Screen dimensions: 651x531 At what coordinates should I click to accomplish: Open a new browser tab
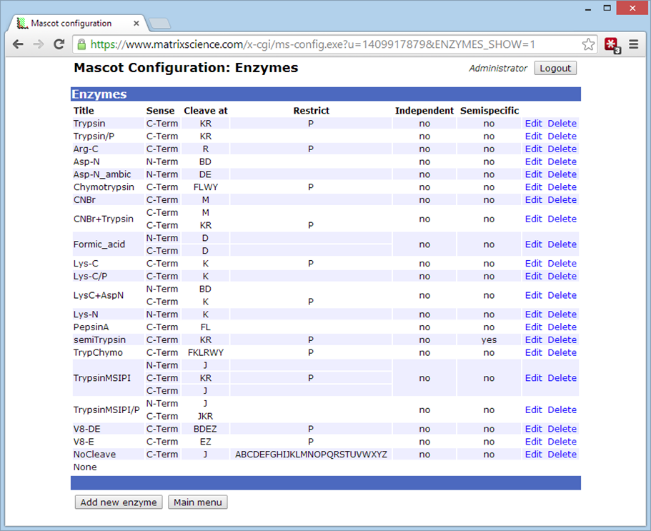160,24
